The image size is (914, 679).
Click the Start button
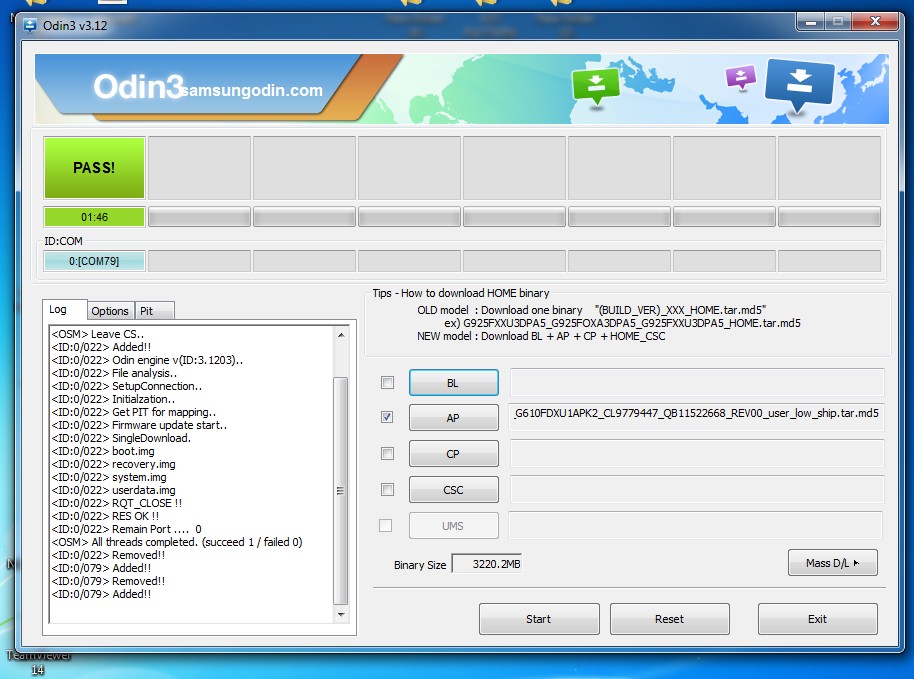coord(539,619)
